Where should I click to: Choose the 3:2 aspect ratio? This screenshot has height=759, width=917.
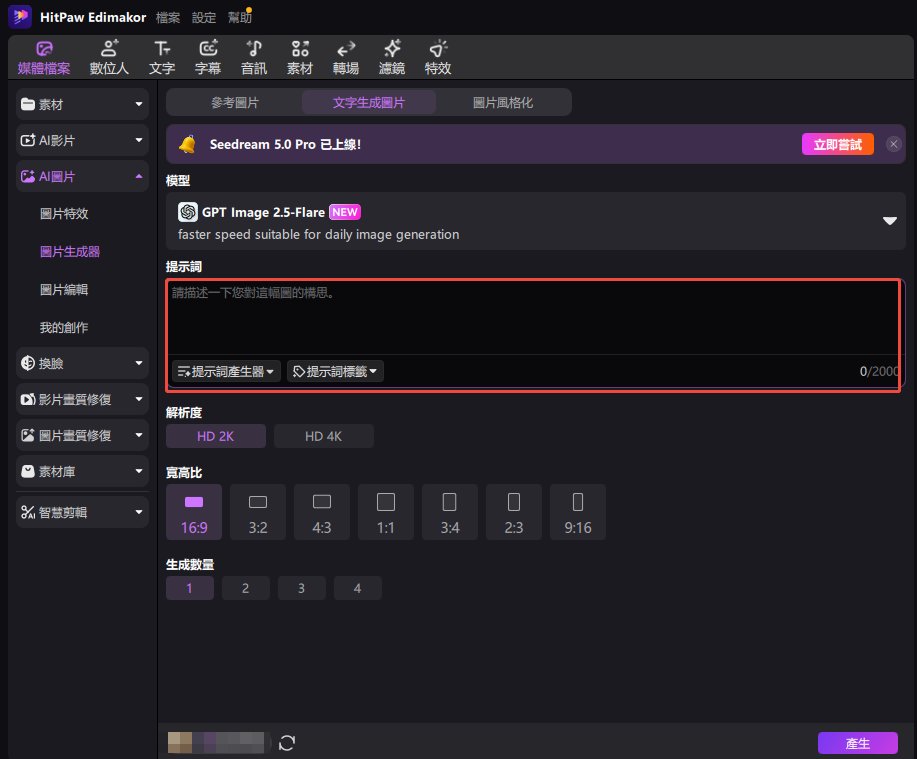click(x=258, y=512)
